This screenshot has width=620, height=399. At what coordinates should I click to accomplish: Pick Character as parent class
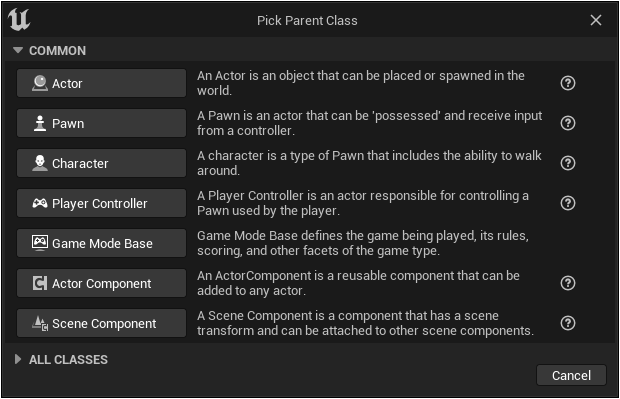[x=101, y=163]
